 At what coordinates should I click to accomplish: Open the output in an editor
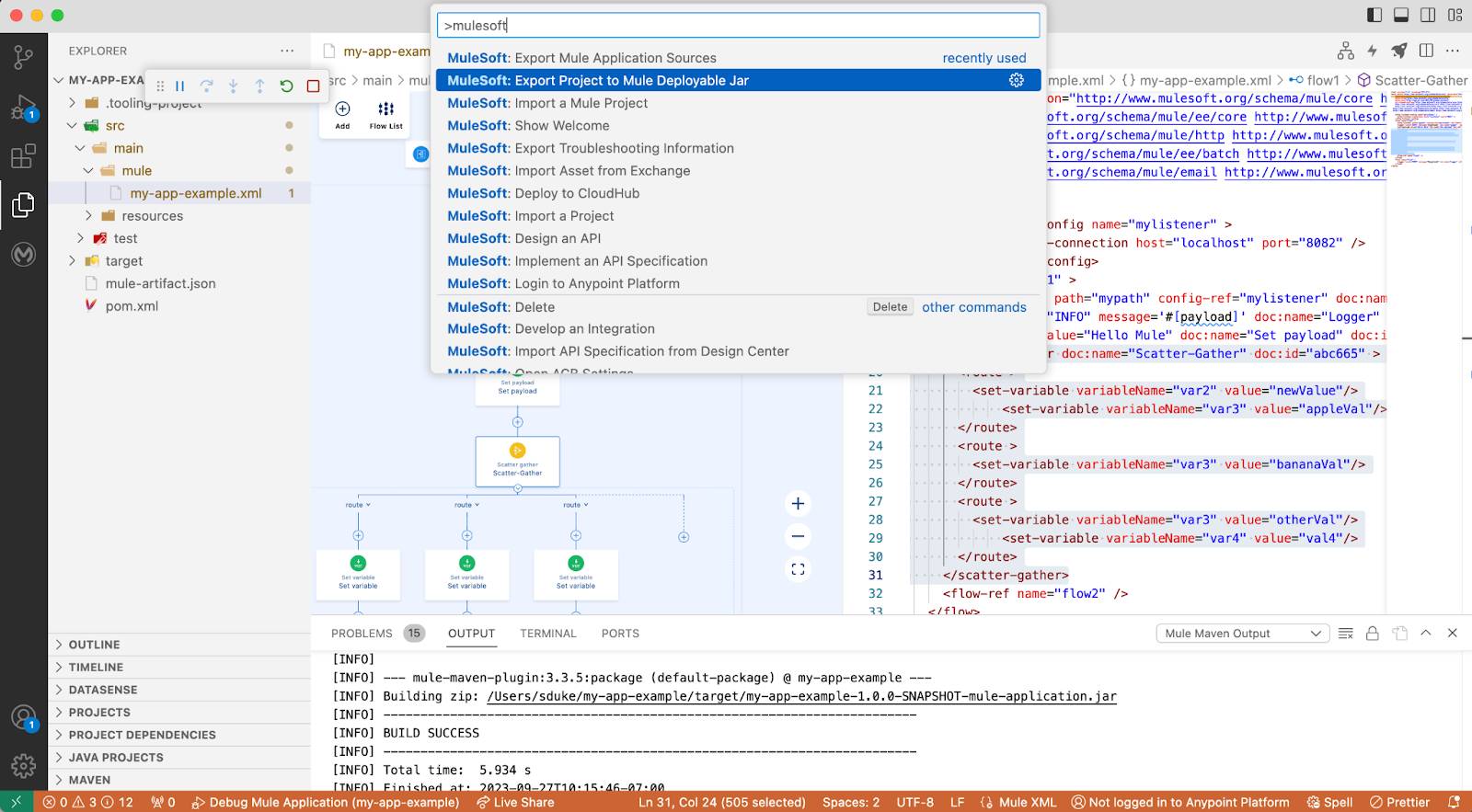tap(1399, 633)
